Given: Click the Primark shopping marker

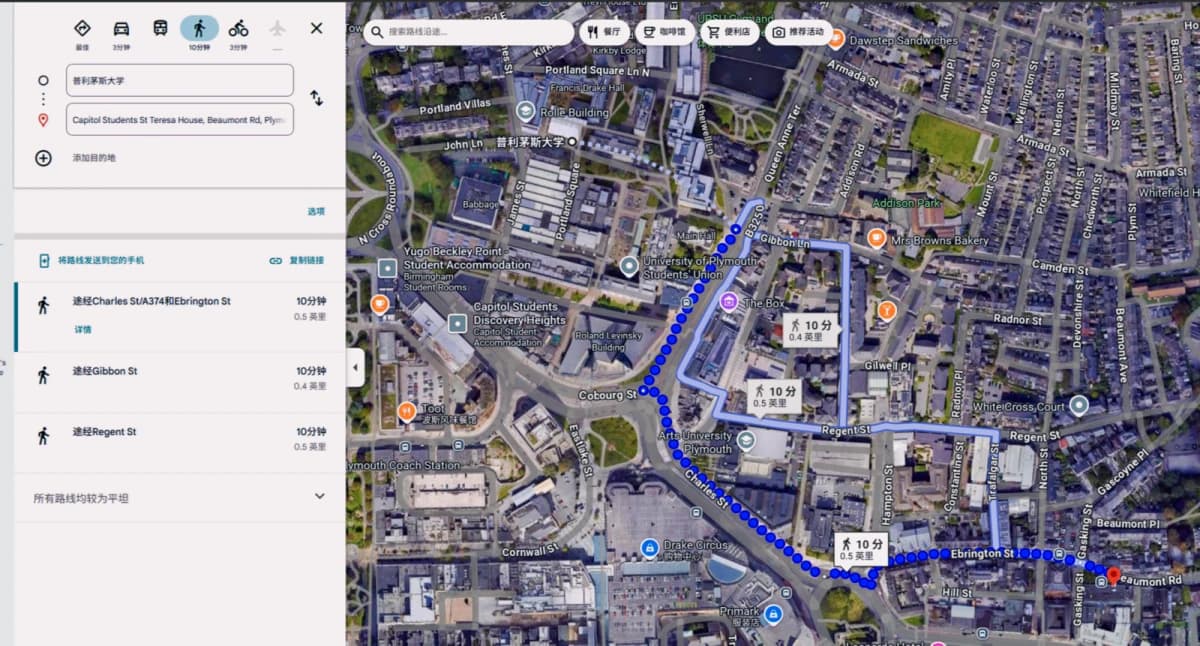Looking at the screenshot, I should (772, 612).
